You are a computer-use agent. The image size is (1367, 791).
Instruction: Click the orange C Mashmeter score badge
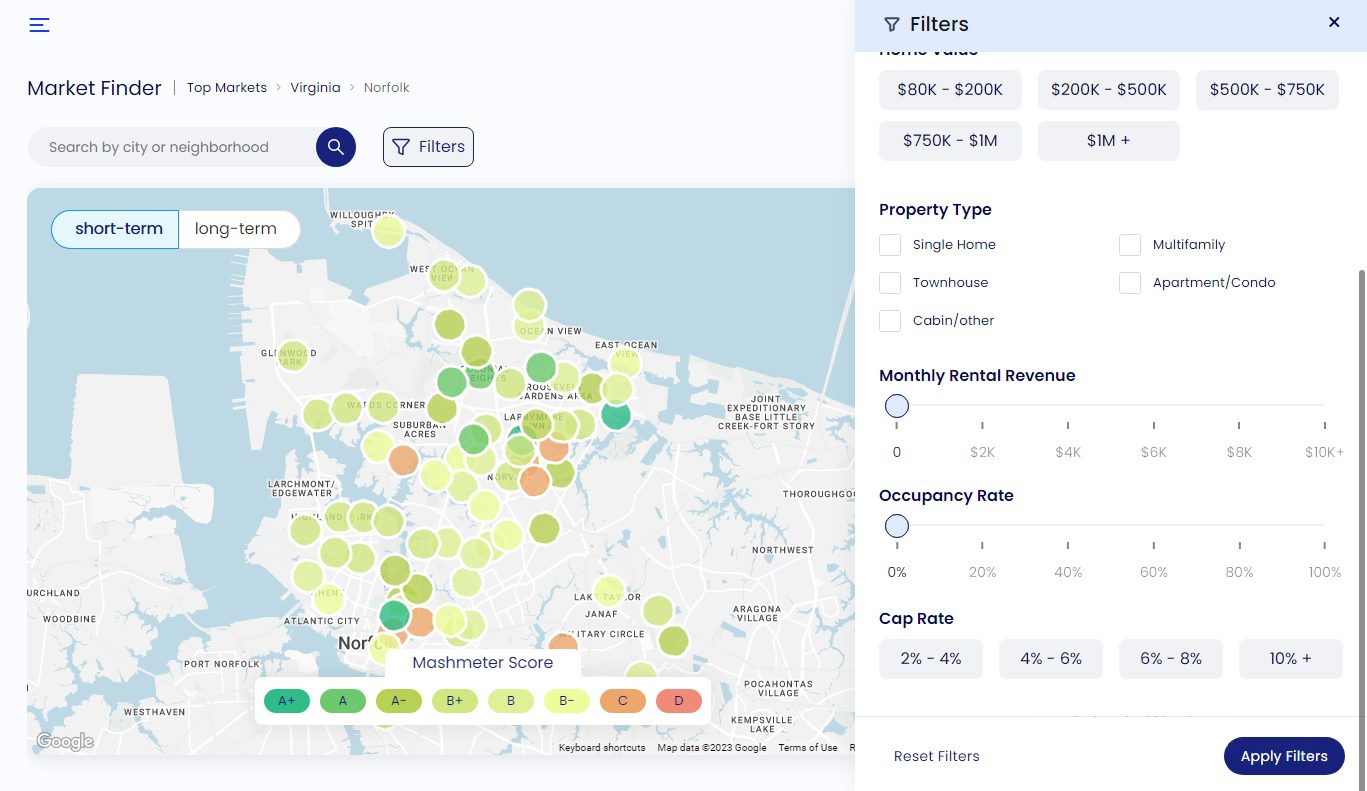(623, 701)
